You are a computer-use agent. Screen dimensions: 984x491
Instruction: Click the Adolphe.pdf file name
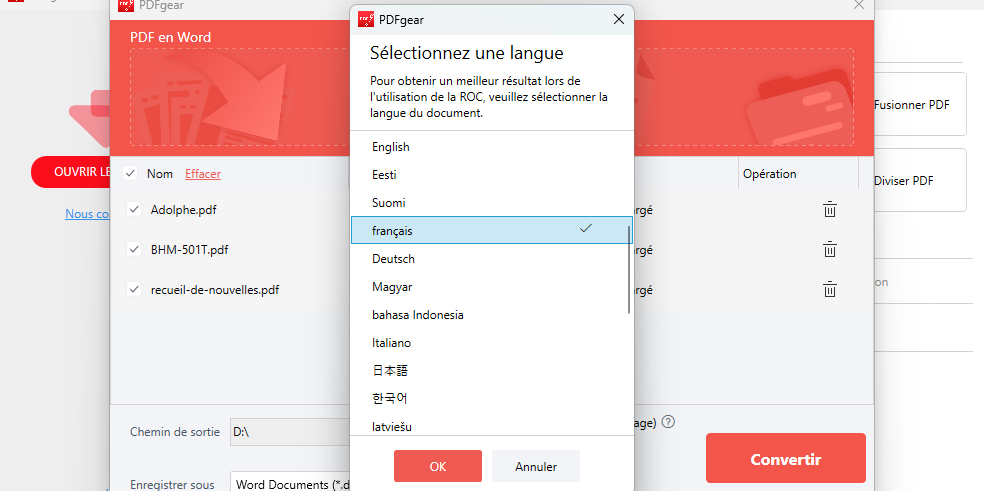183,210
